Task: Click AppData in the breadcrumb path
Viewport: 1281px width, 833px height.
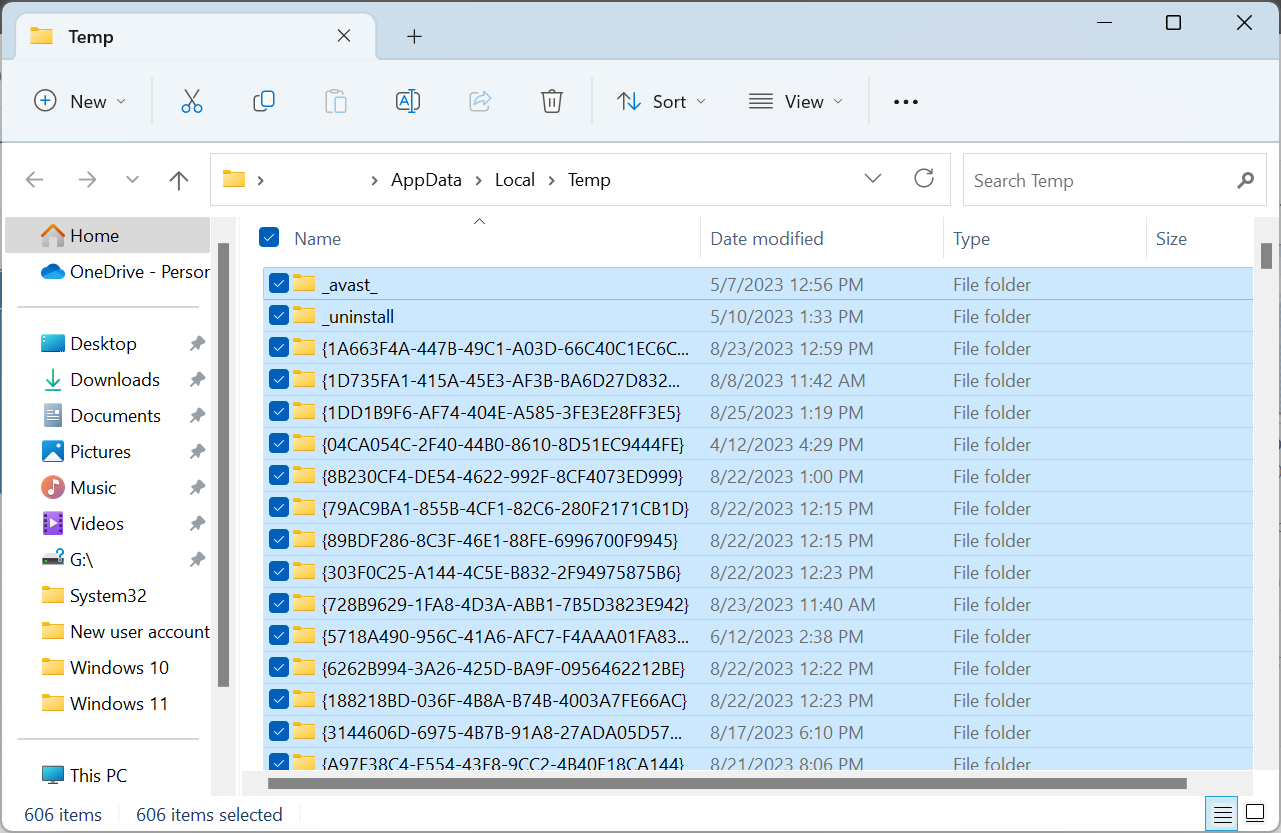Action: click(426, 180)
